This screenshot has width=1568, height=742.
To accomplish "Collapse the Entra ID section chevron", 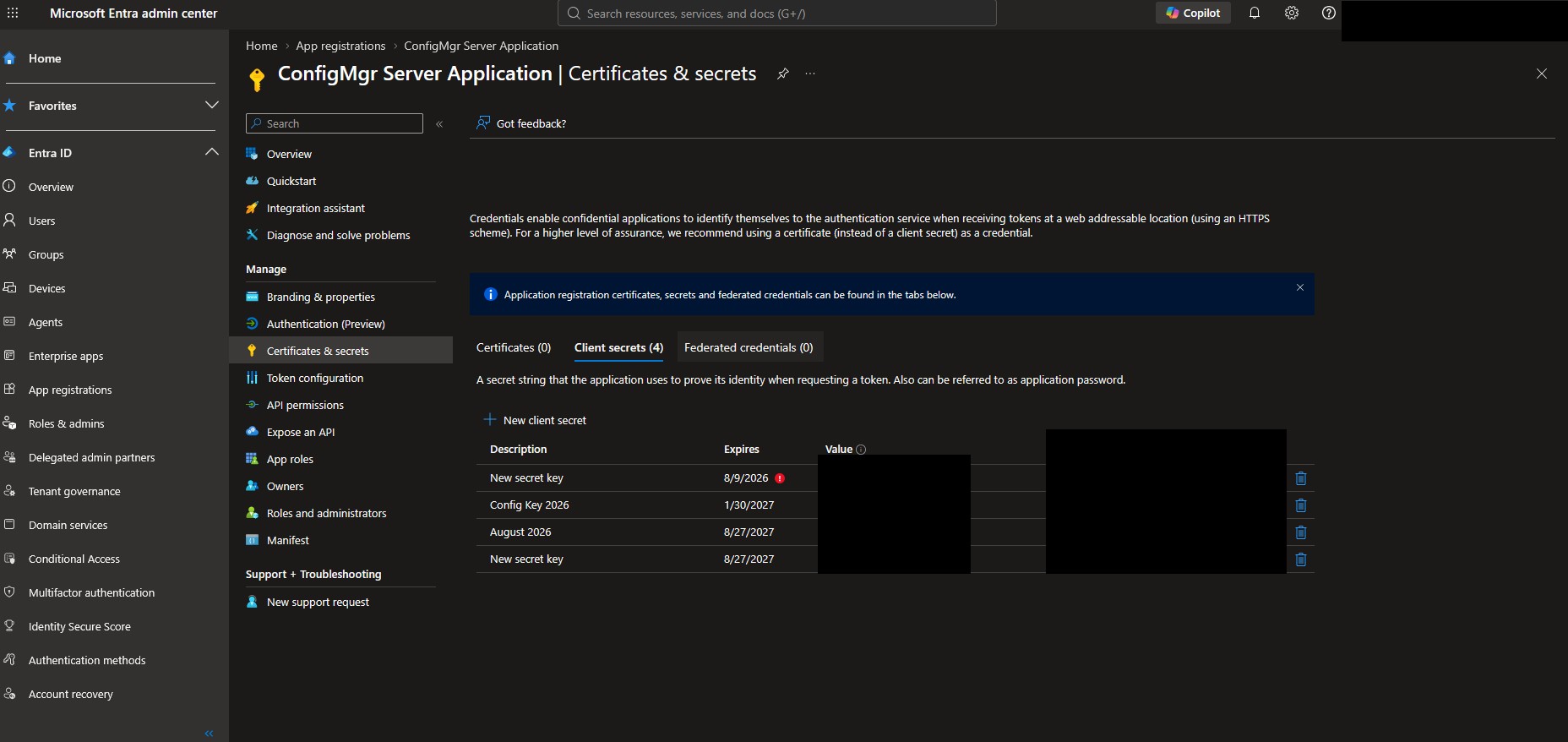I will (212, 152).
